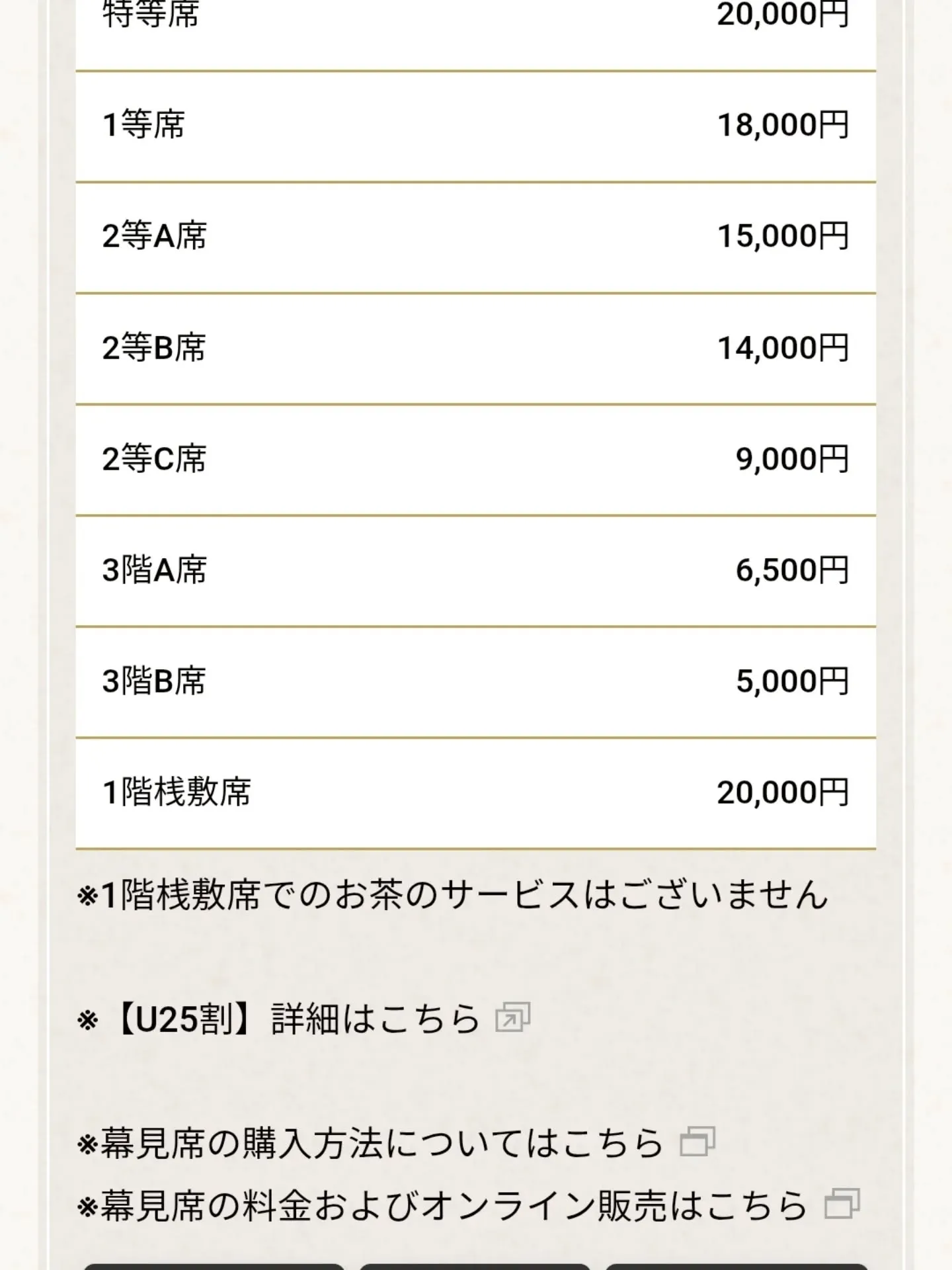Click the 6,000円-range price 6,500円
The image size is (952, 1270).
[792, 570]
